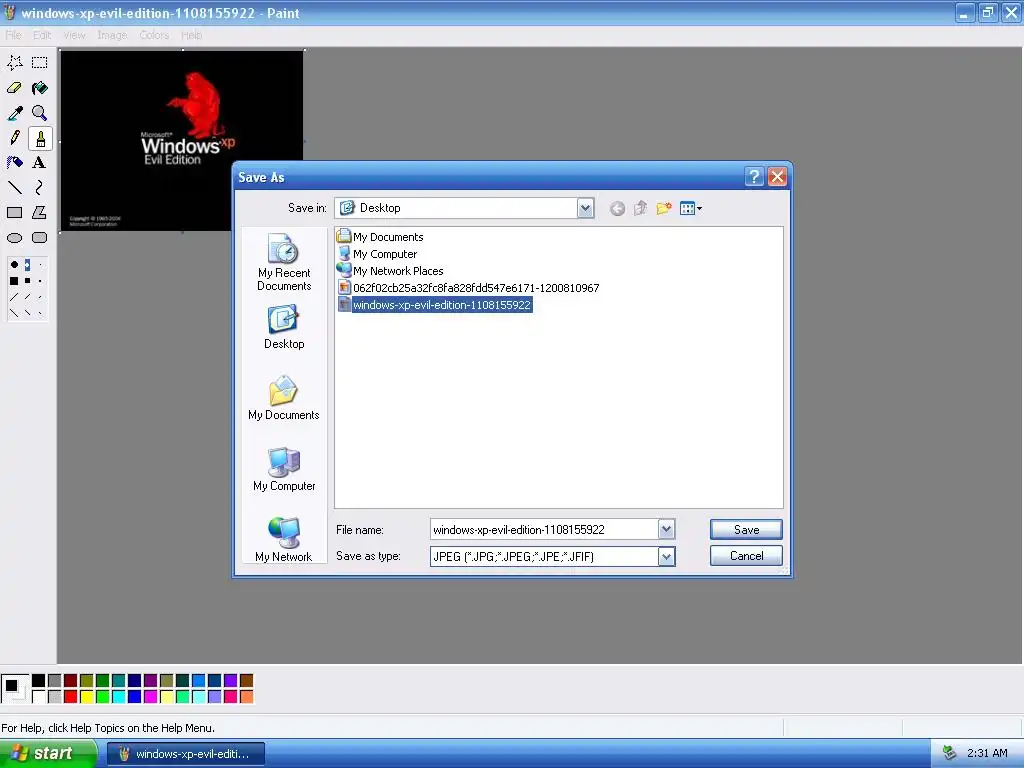This screenshot has width=1024, height=768.
Task: Pick the Rectangle shape tool
Action: coord(14,213)
